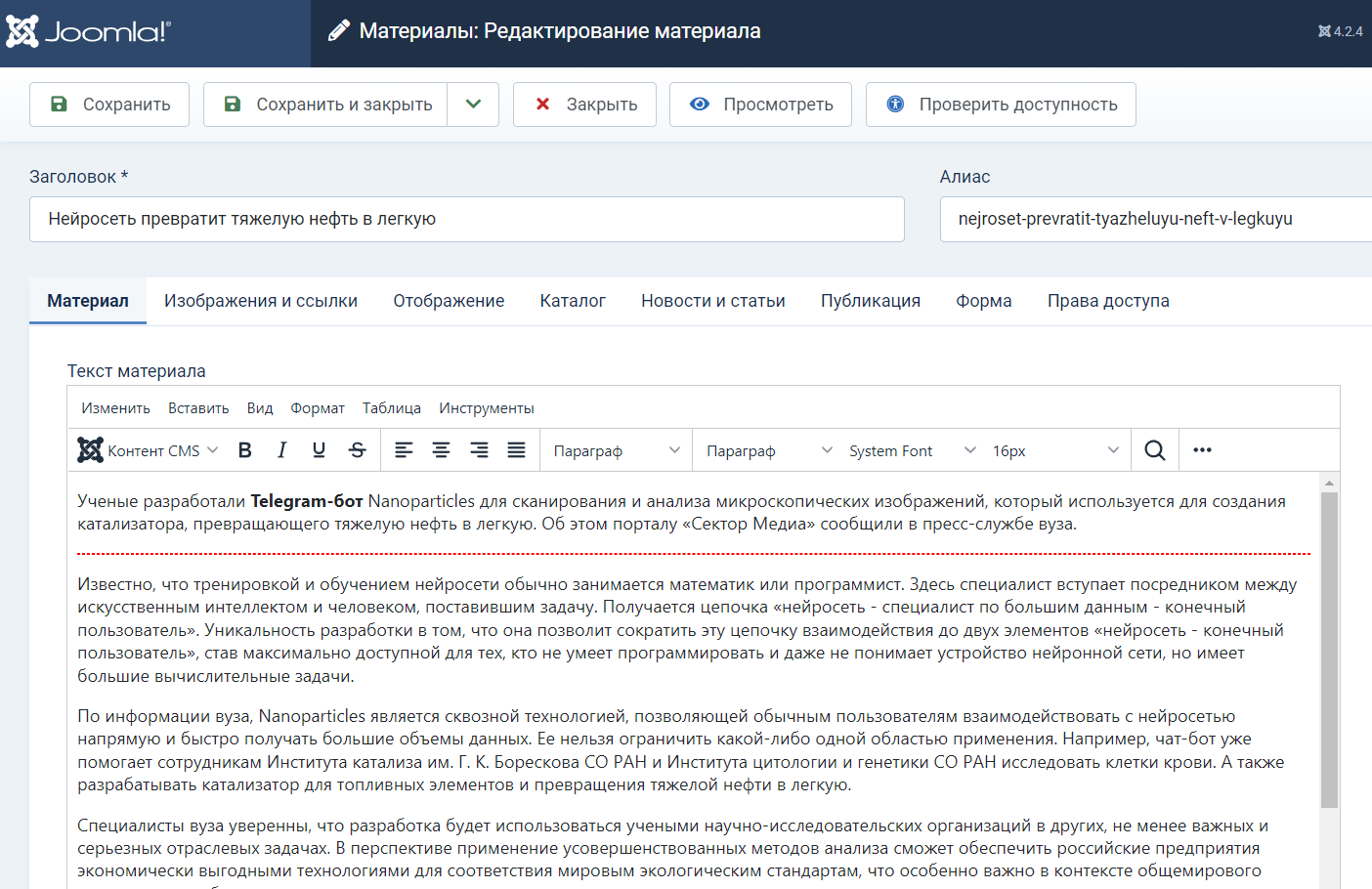Toggle strikethrough formatting
Image resolution: width=1372 pixels, height=889 pixels.
[x=357, y=450]
